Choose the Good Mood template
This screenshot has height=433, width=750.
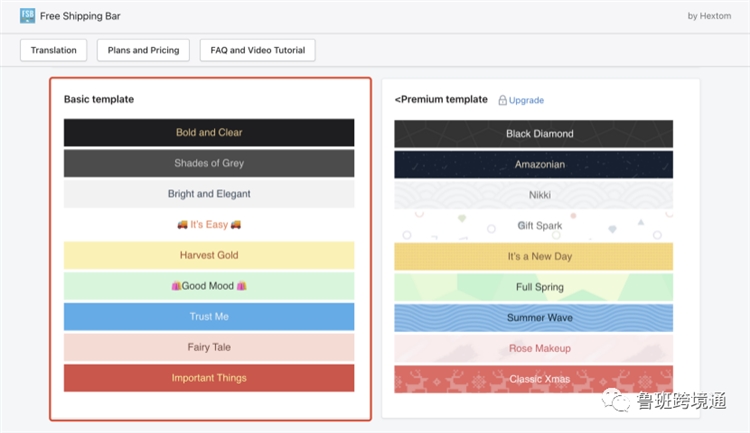pyautogui.click(x=209, y=286)
